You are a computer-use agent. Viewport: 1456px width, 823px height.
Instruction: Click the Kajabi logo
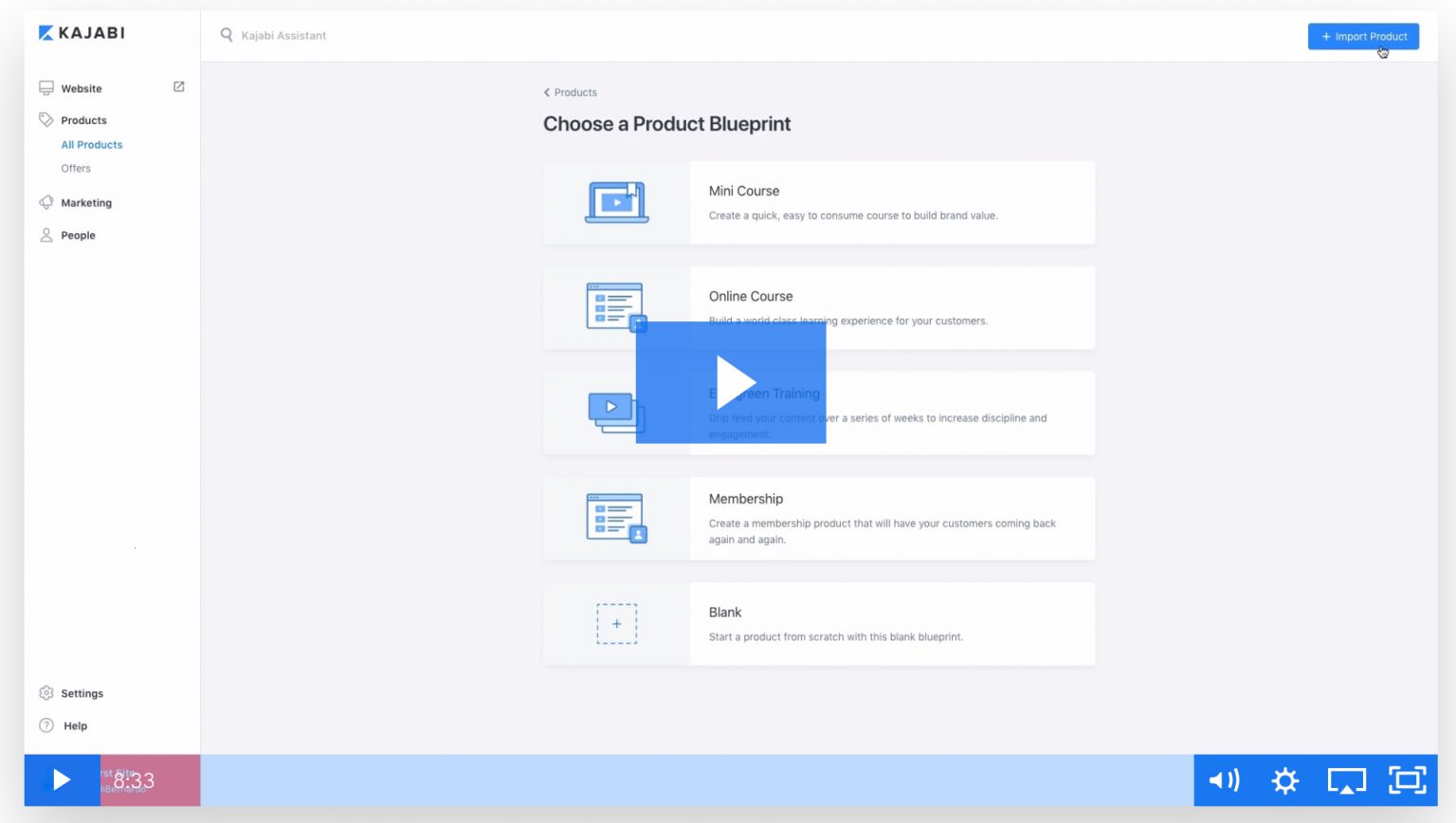coord(82,33)
